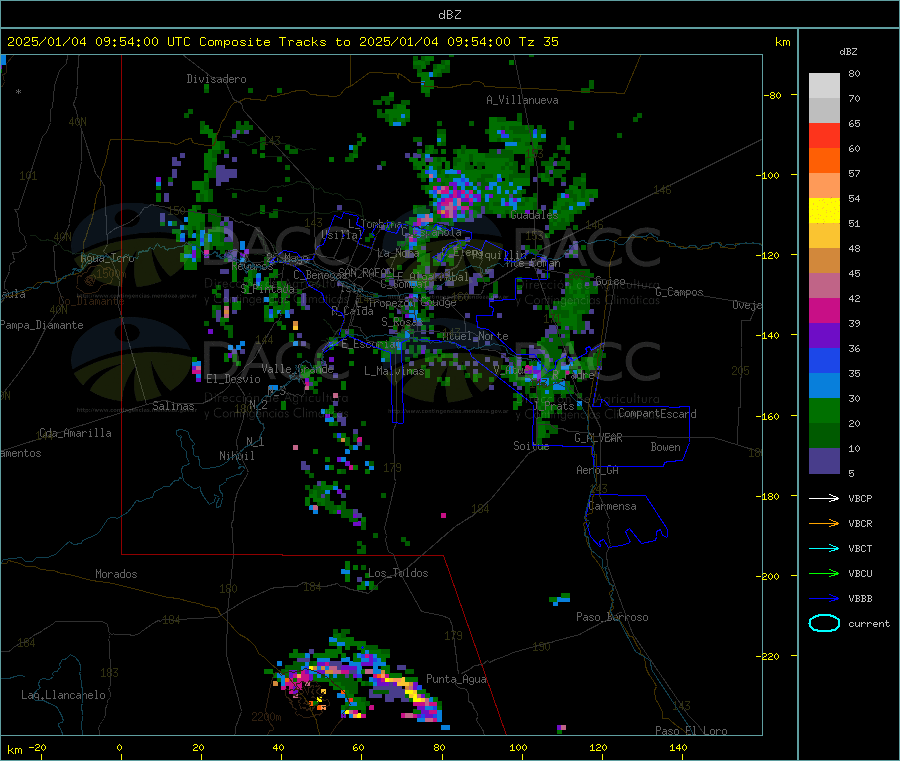The height and width of the screenshot is (761, 900).
Task: Click the Guadales place label
Action: click(x=534, y=215)
